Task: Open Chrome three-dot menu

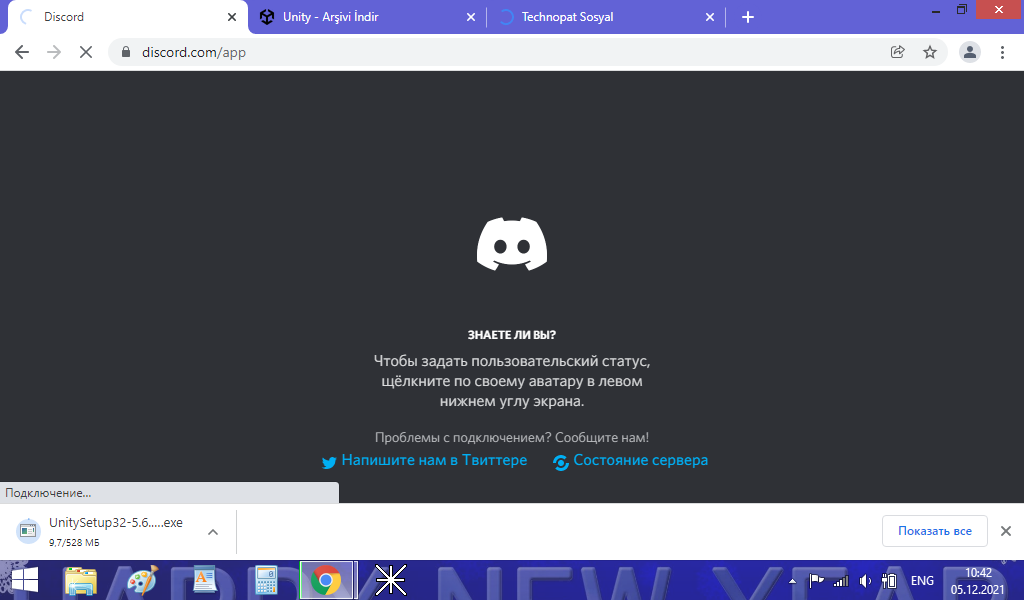Action: click(x=1002, y=52)
